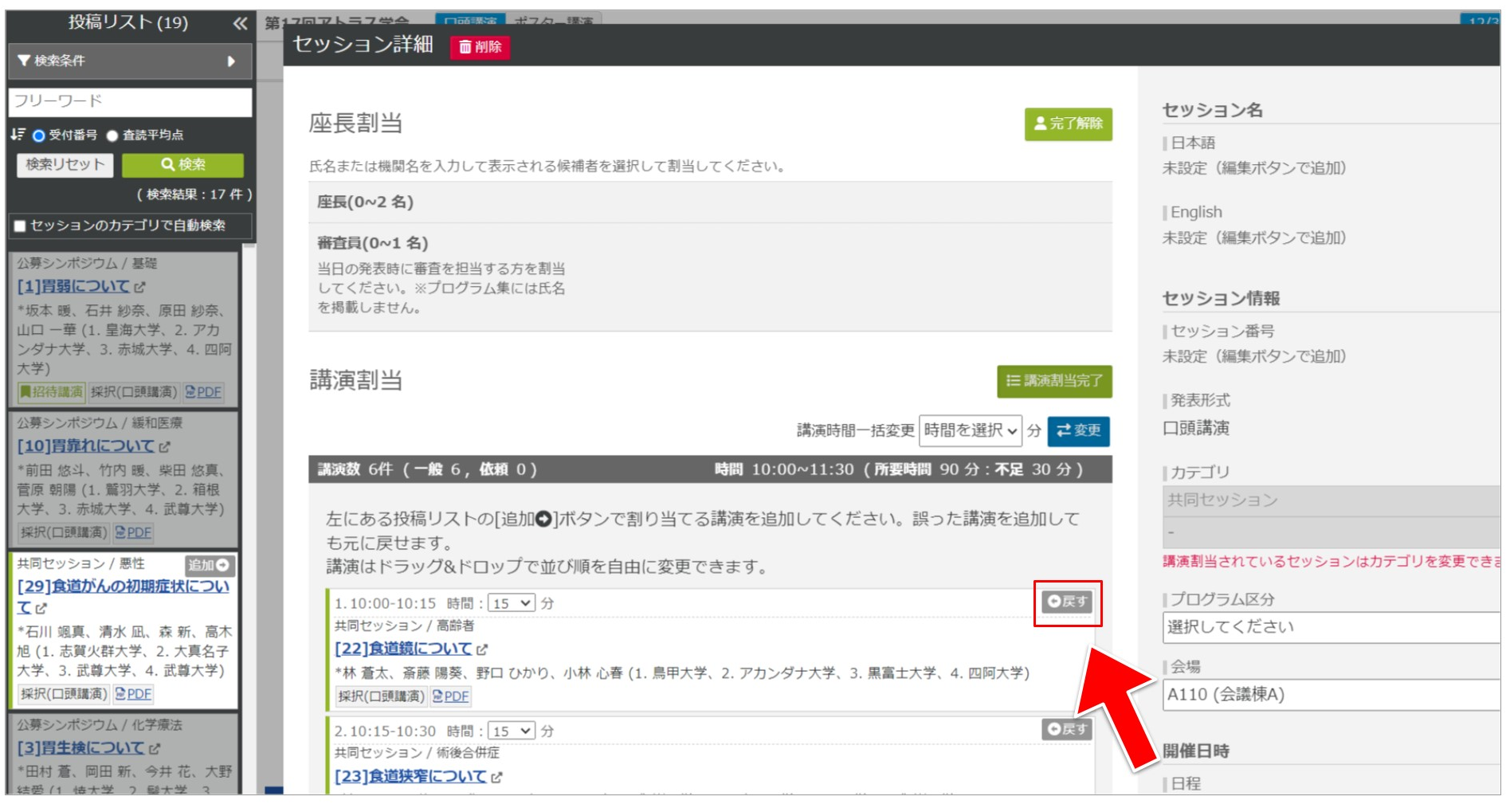Click 戻す button for lecture 1
This screenshot has width=1510, height=812.
pyautogui.click(x=1067, y=602)
